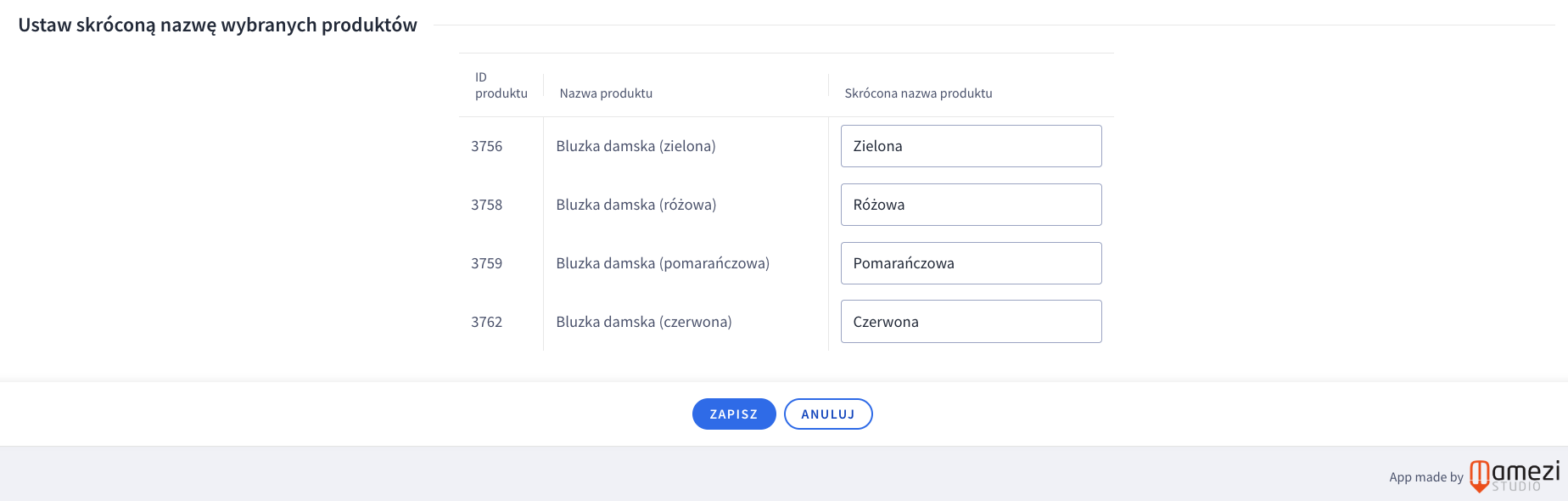
Task: Select the Czerwona short name input
Action: click(x=971, y=322)
